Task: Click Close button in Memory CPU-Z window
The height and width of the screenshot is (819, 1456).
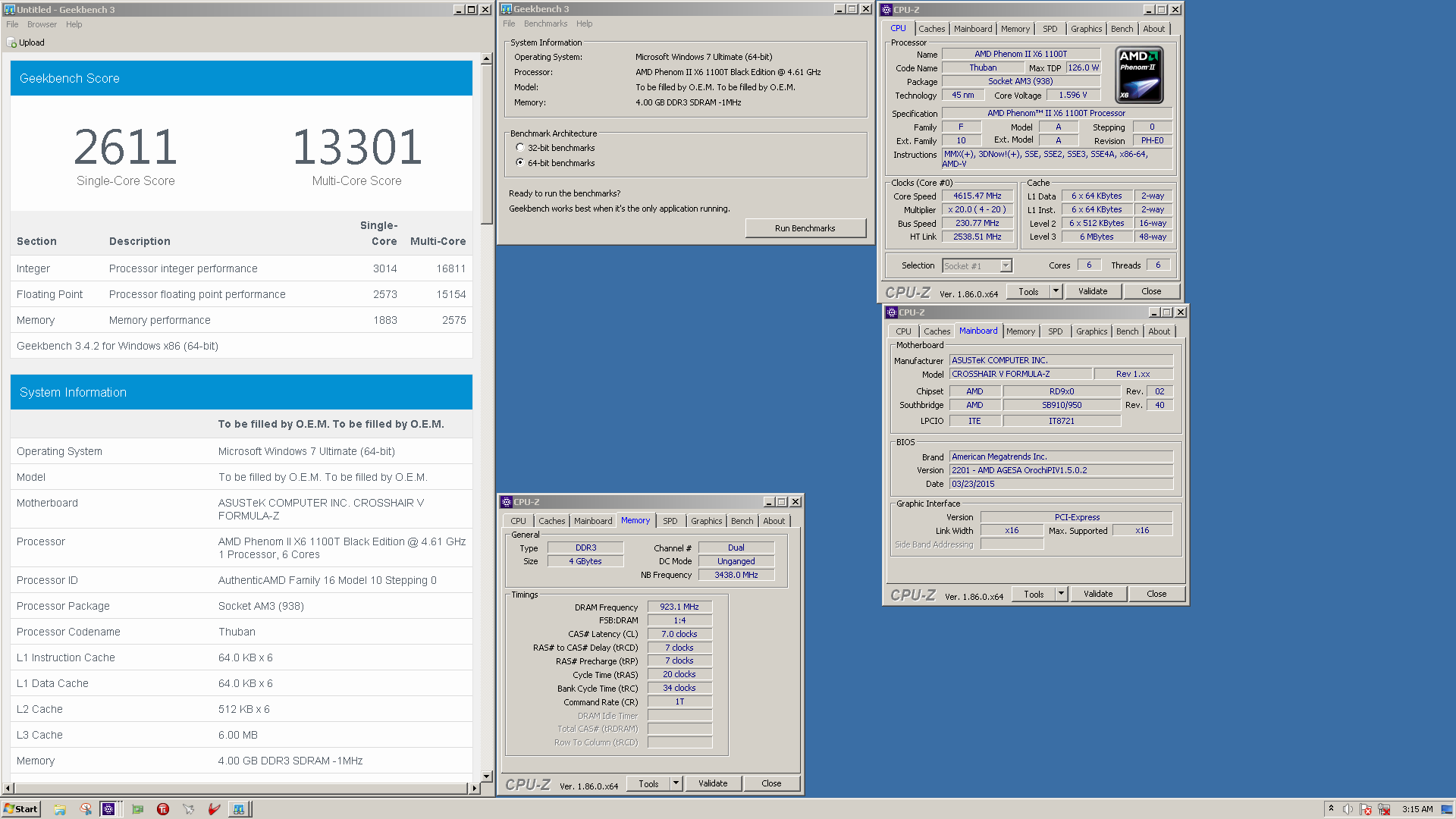Action: (x=770, y=783)
